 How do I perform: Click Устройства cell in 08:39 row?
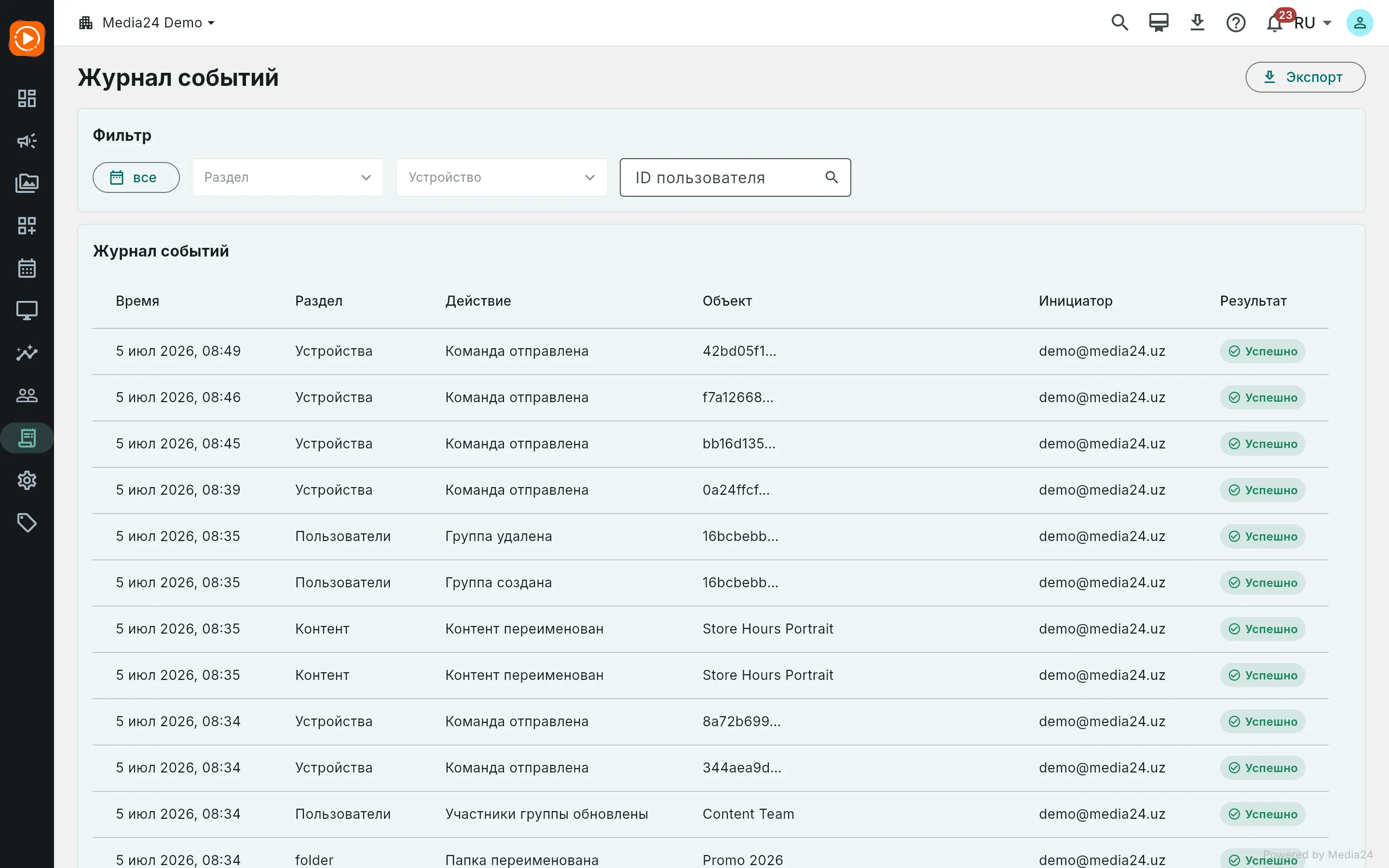tap(333, 490)
